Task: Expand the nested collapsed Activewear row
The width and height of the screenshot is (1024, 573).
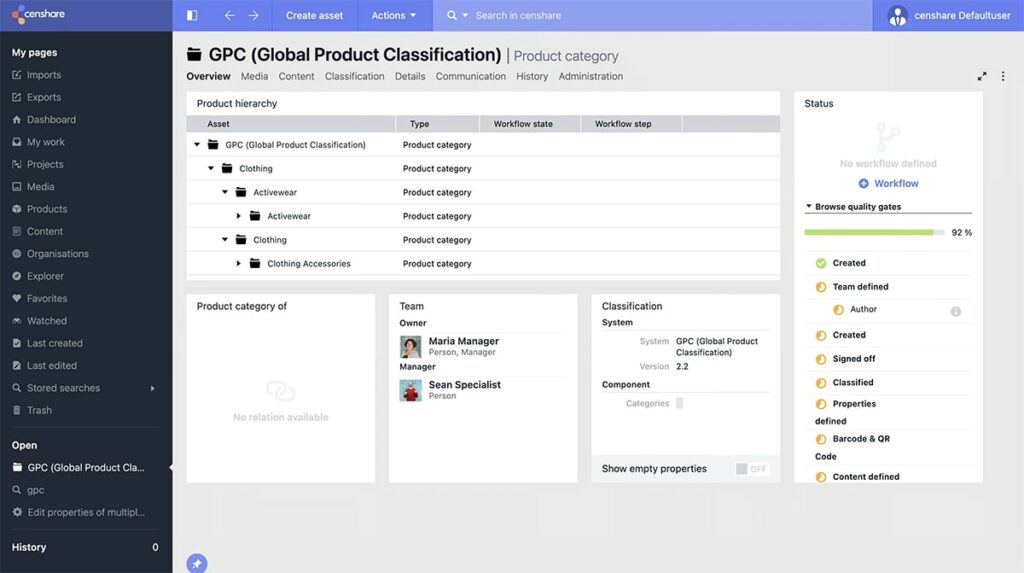Action: [238, 216]
